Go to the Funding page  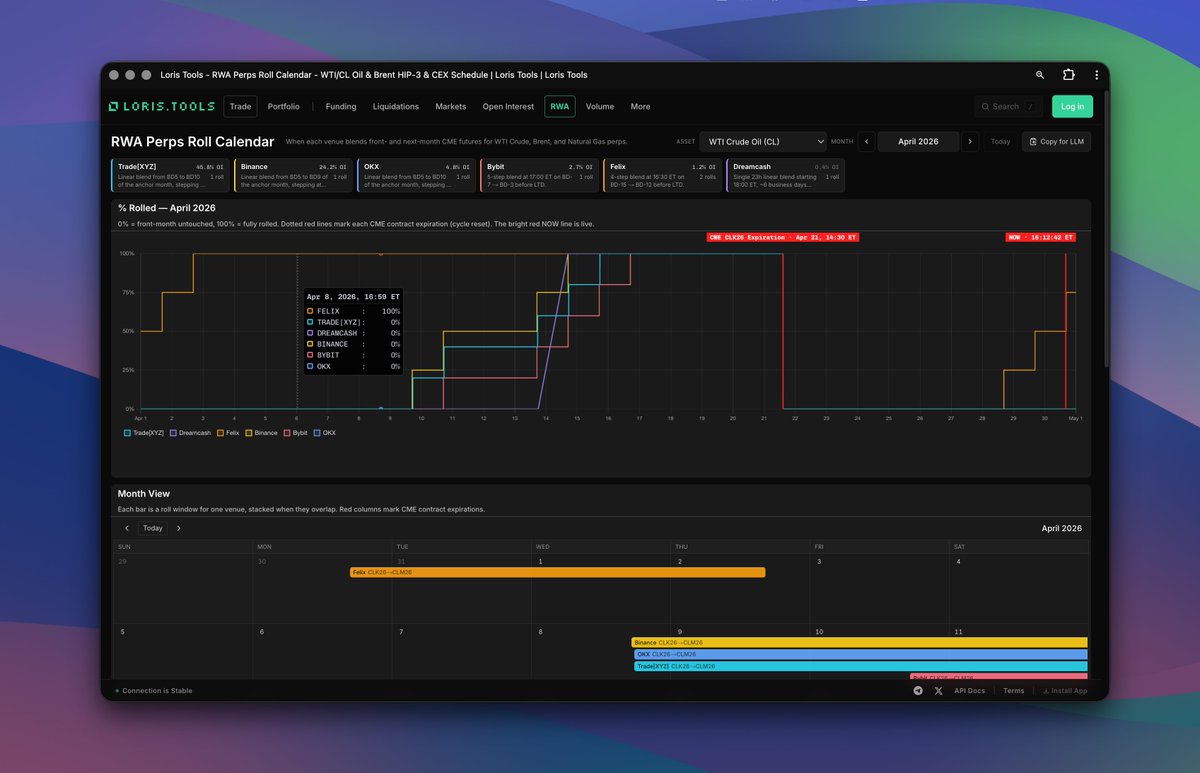(341, 106)
